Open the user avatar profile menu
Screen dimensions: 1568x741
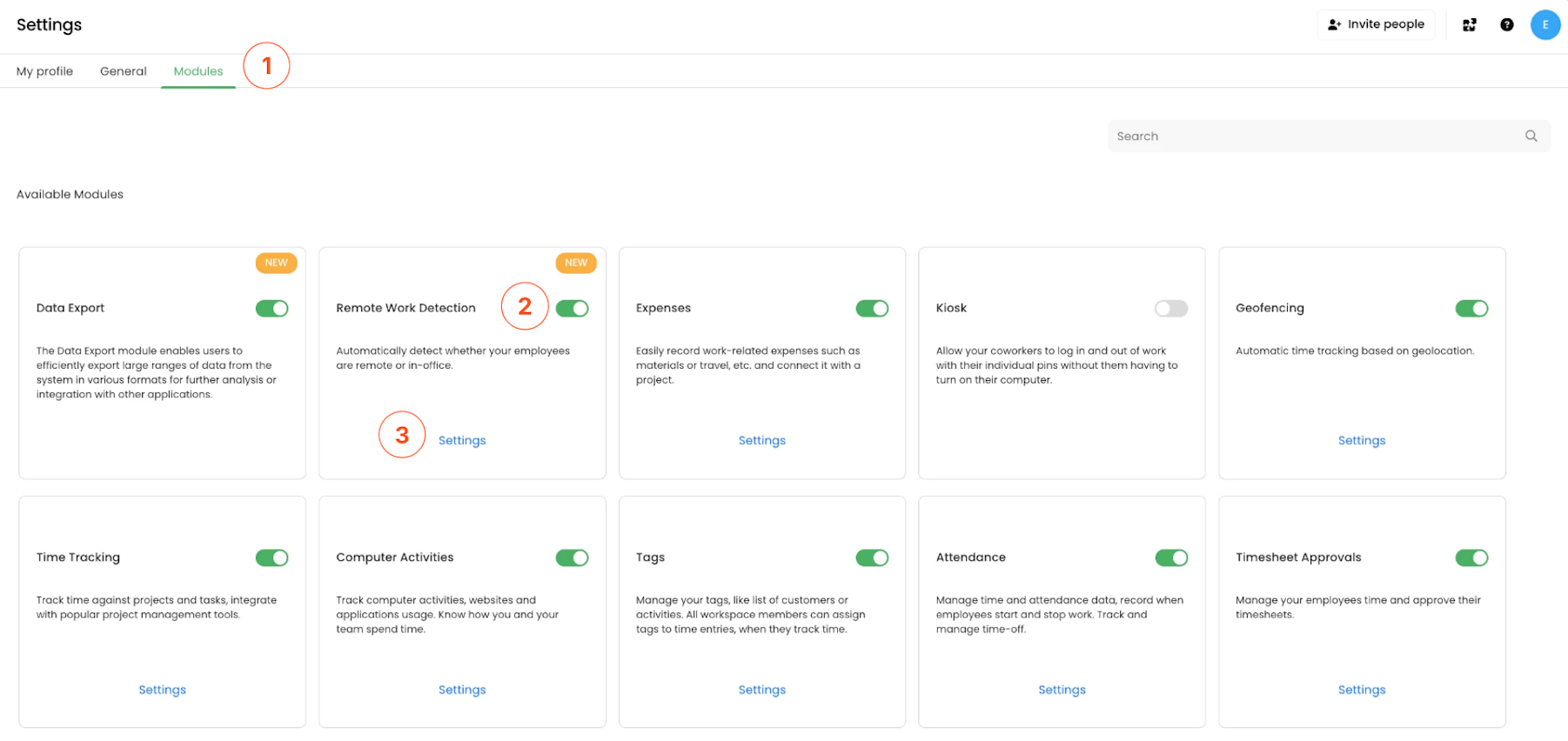(1545, 24)
